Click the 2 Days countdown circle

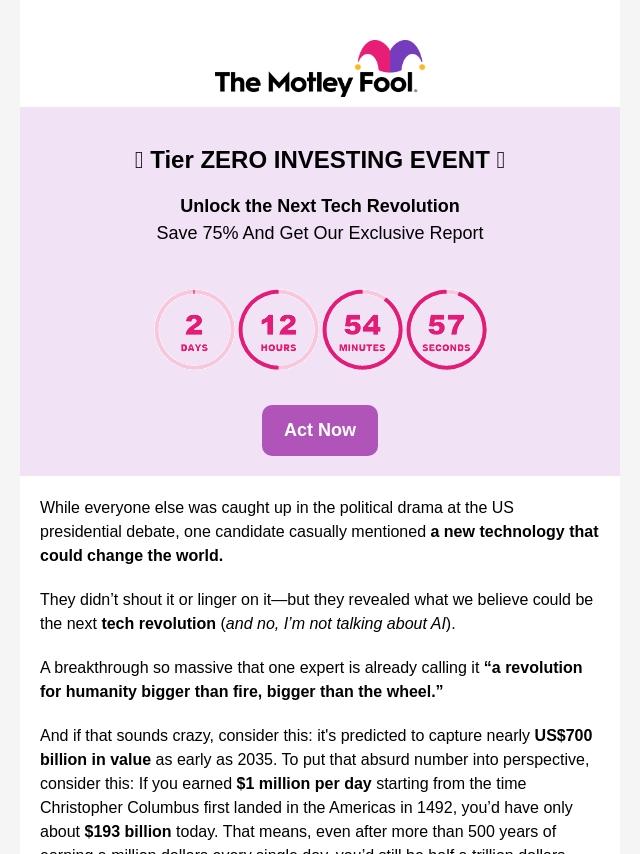point(194,330)
